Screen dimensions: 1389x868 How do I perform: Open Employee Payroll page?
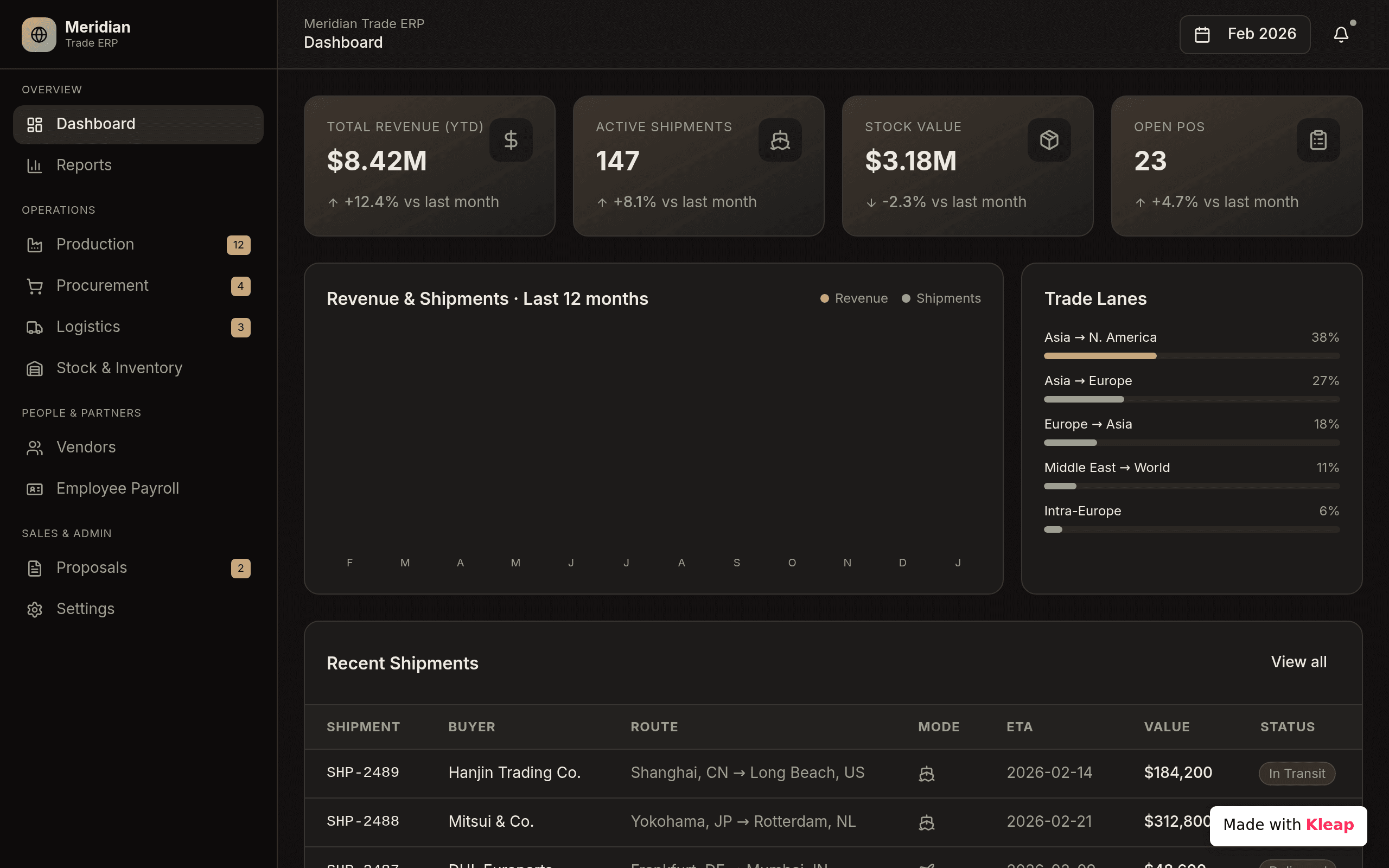click(138, 489)
